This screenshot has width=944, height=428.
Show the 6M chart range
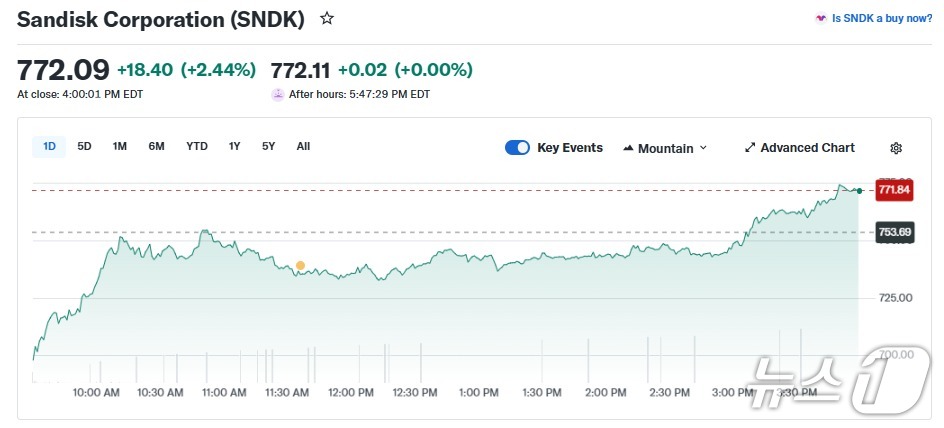(156, 147)
